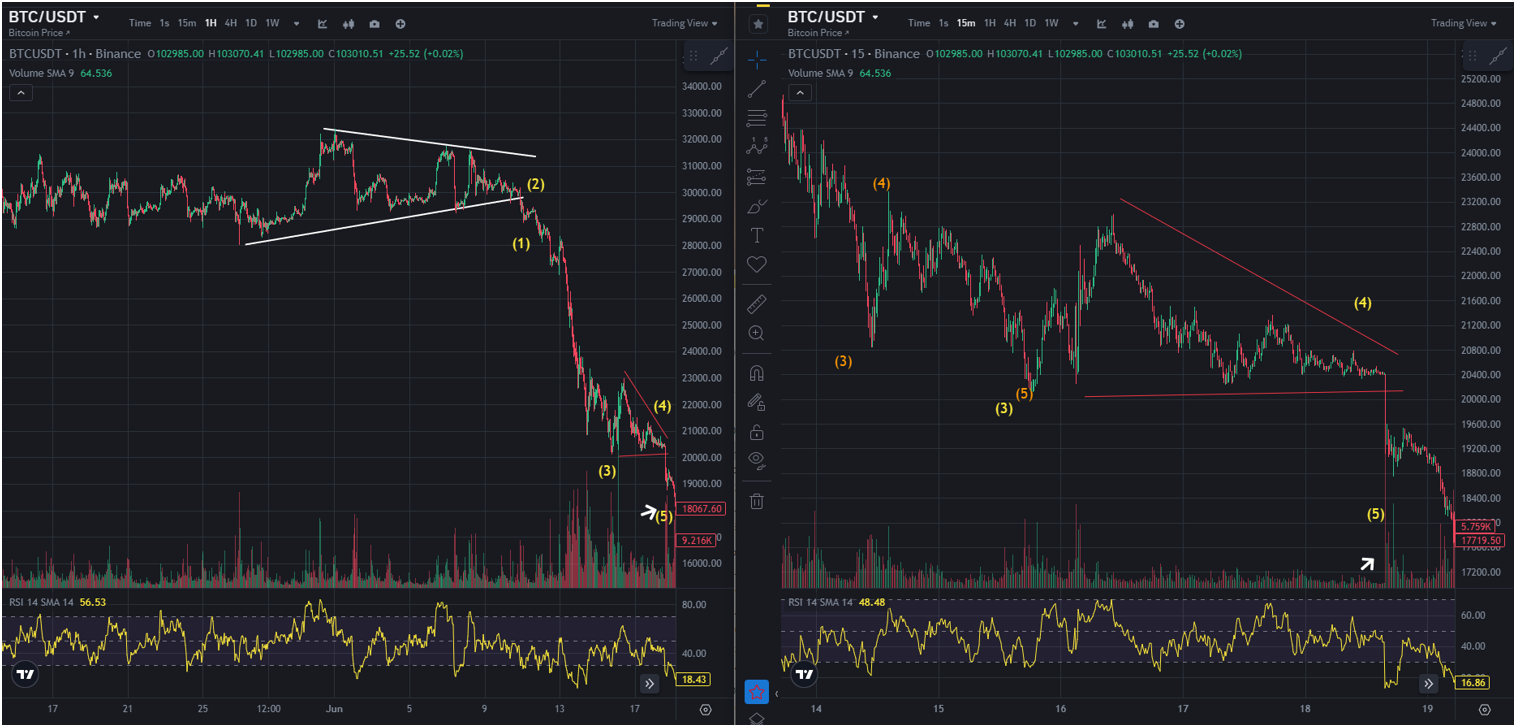Open TradingView logo on right chart
1516x725 pixels.
805,675
